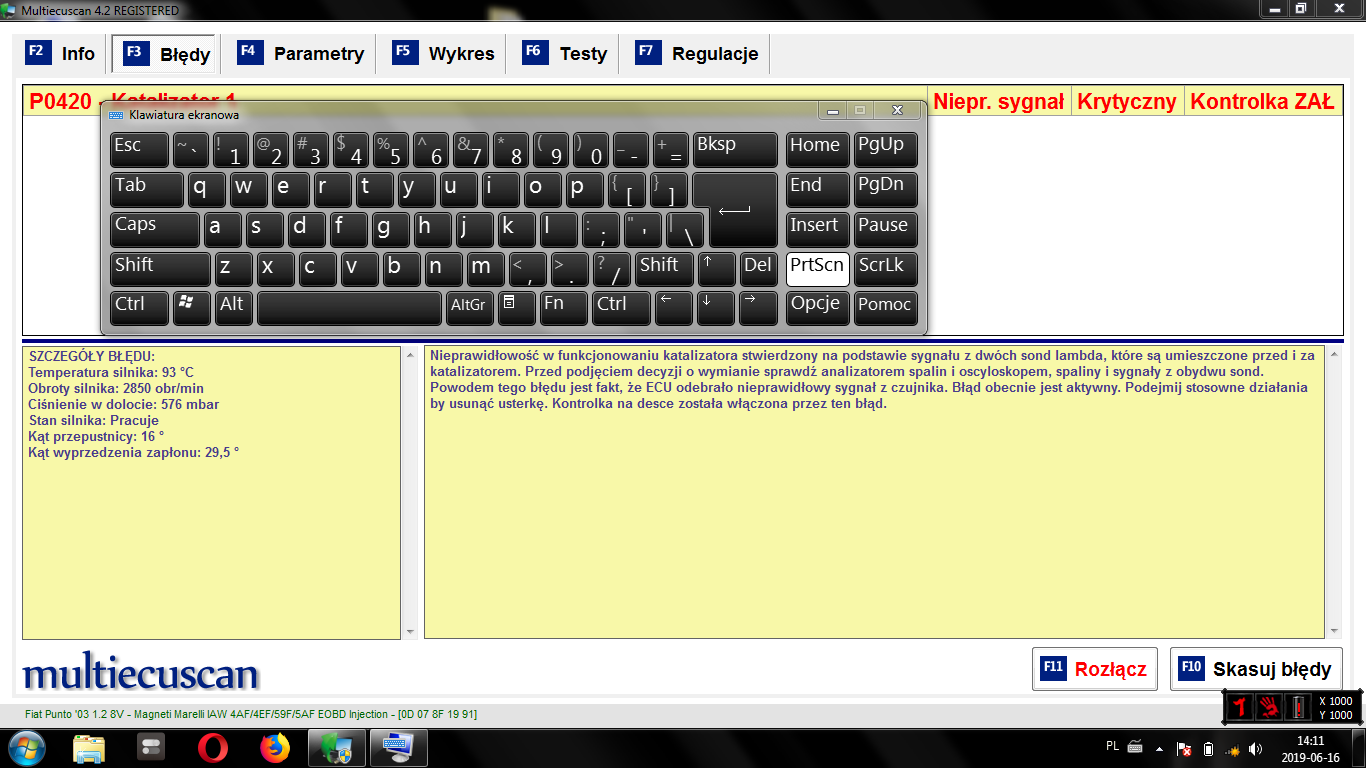This screenshot has width=1366, height=768.
Task: Open Firefox from the taskbar
Action: [274, 748]
